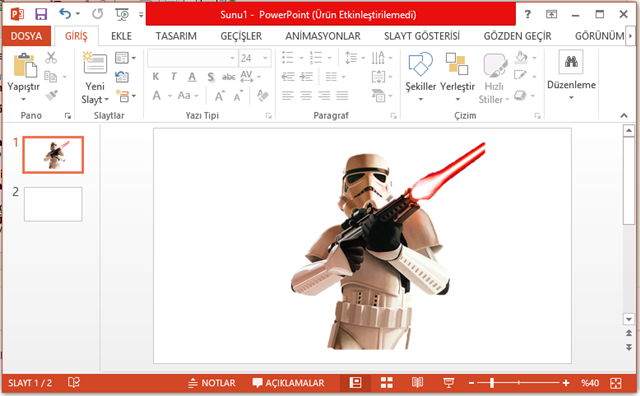Toggle bold K formatting
The width and height of the screenshot is (640, 396).
pos(156,76)
